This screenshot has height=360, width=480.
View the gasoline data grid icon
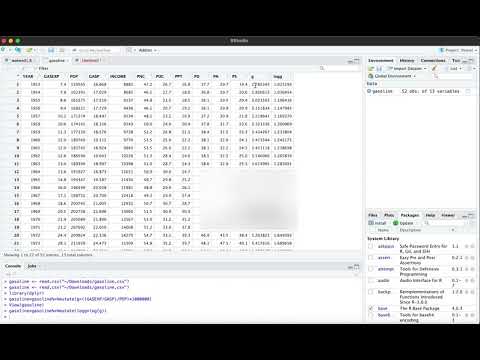[468, 91]
